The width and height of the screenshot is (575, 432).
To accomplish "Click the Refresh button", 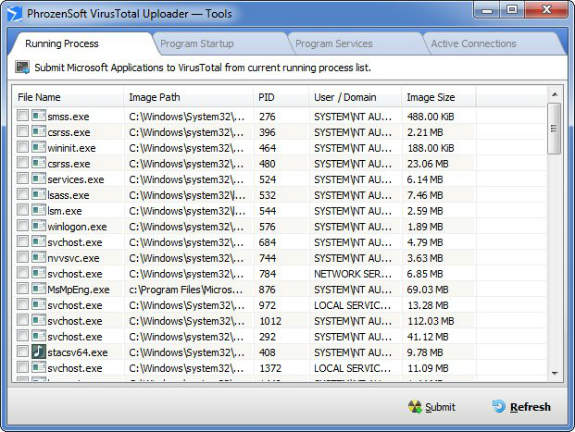I will (521, 407).
